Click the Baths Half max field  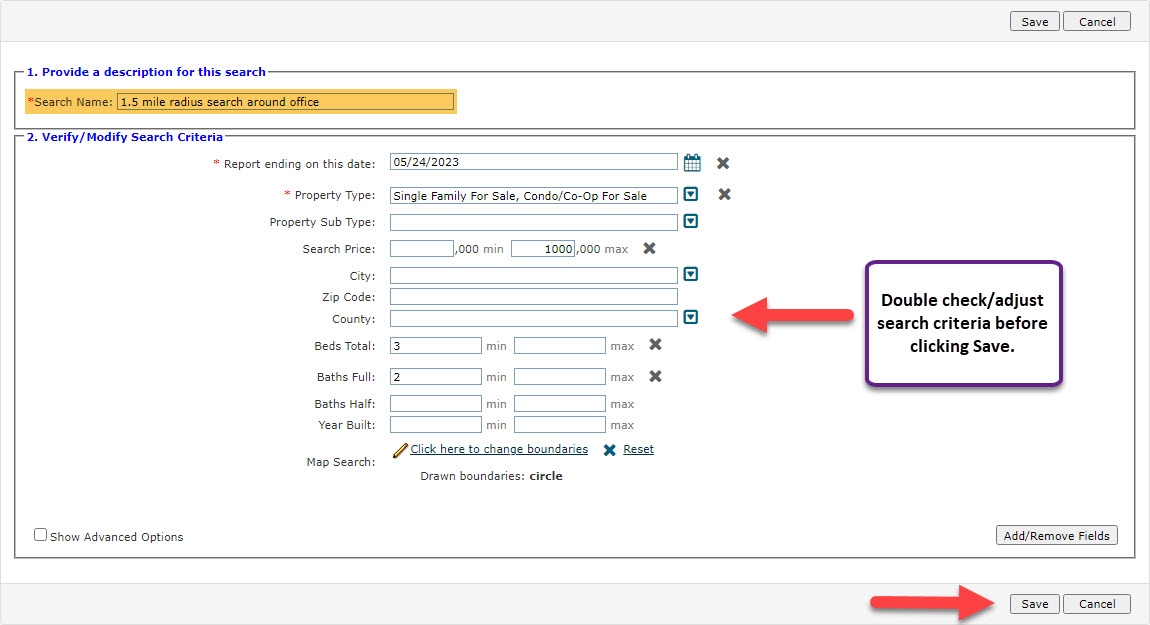560,403
